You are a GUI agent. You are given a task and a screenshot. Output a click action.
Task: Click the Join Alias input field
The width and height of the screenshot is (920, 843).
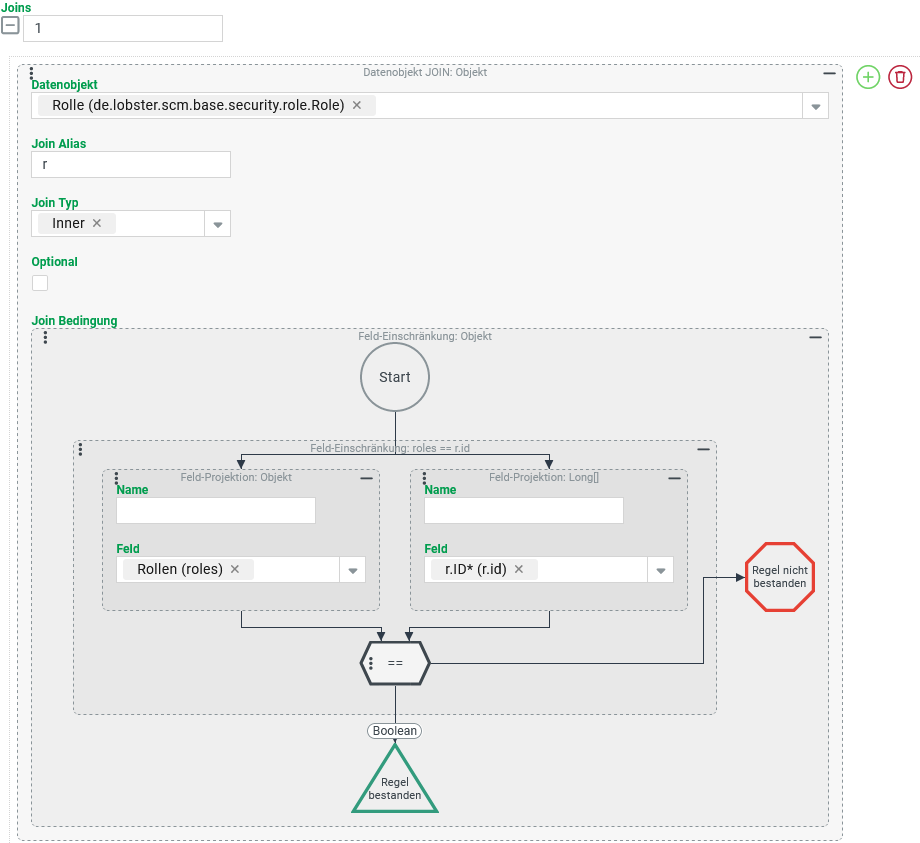point(131,164)
